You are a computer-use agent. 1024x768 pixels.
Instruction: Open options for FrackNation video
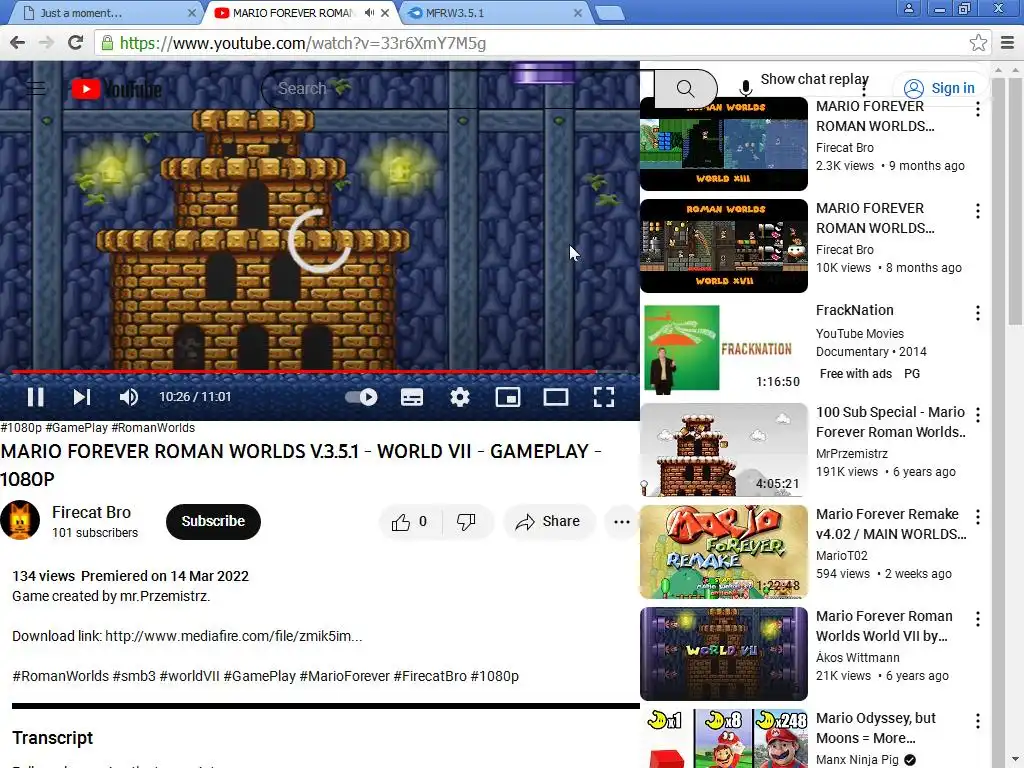[978, 313]
